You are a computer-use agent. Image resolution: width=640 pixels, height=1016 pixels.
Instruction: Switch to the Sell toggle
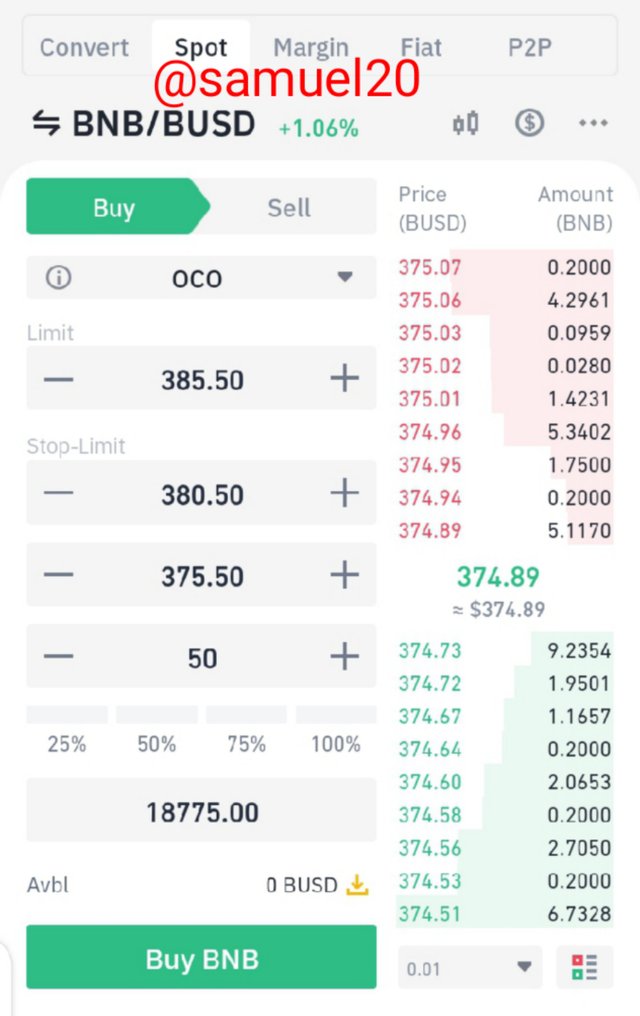point(289,207)
